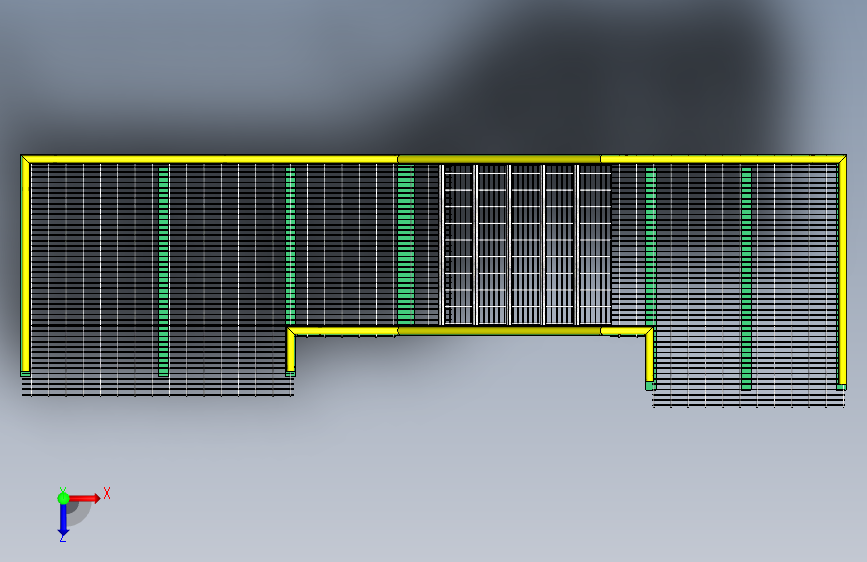The image size is (867, 562).
Task: Click the red X axis arrow of the triad
Action: (85, 498)
